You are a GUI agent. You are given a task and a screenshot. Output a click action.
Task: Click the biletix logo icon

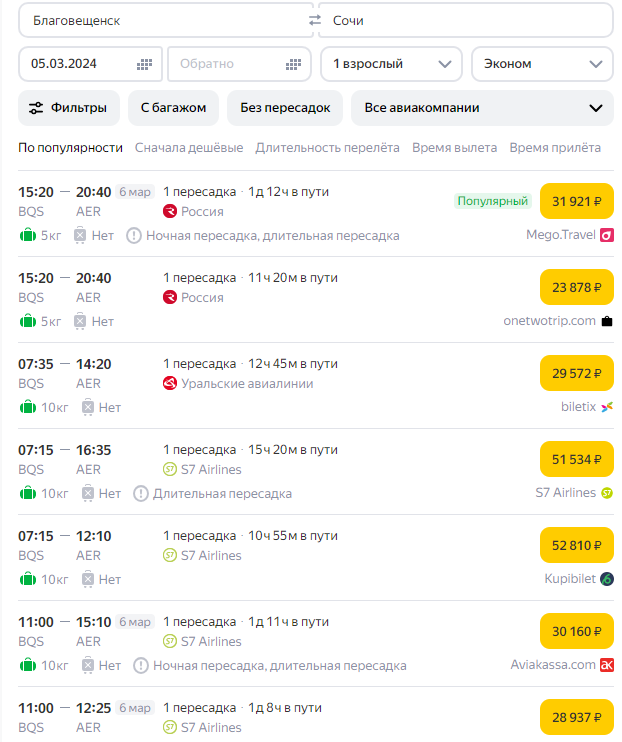pyautogui.click(x=606, y=407)
